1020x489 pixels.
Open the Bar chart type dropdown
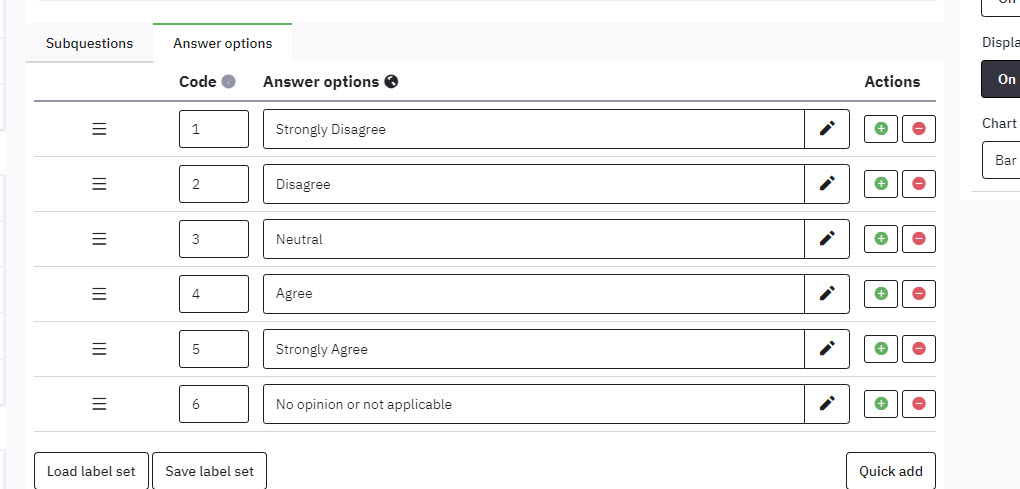pyautogui.click(x=1000, y=160)
